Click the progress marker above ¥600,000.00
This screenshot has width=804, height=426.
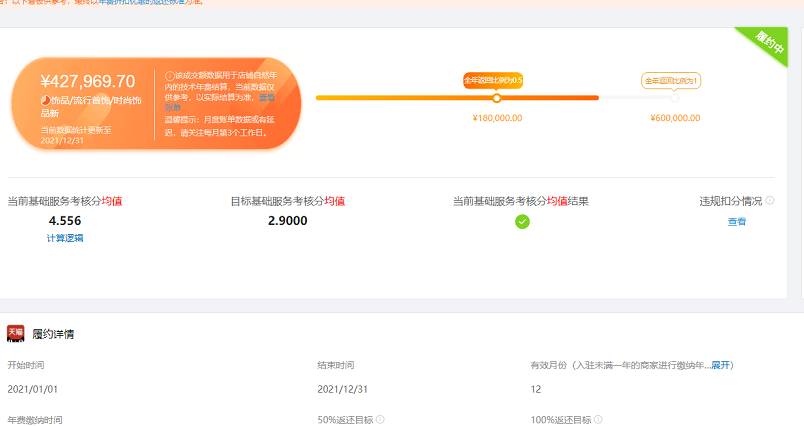click(675, 98)
